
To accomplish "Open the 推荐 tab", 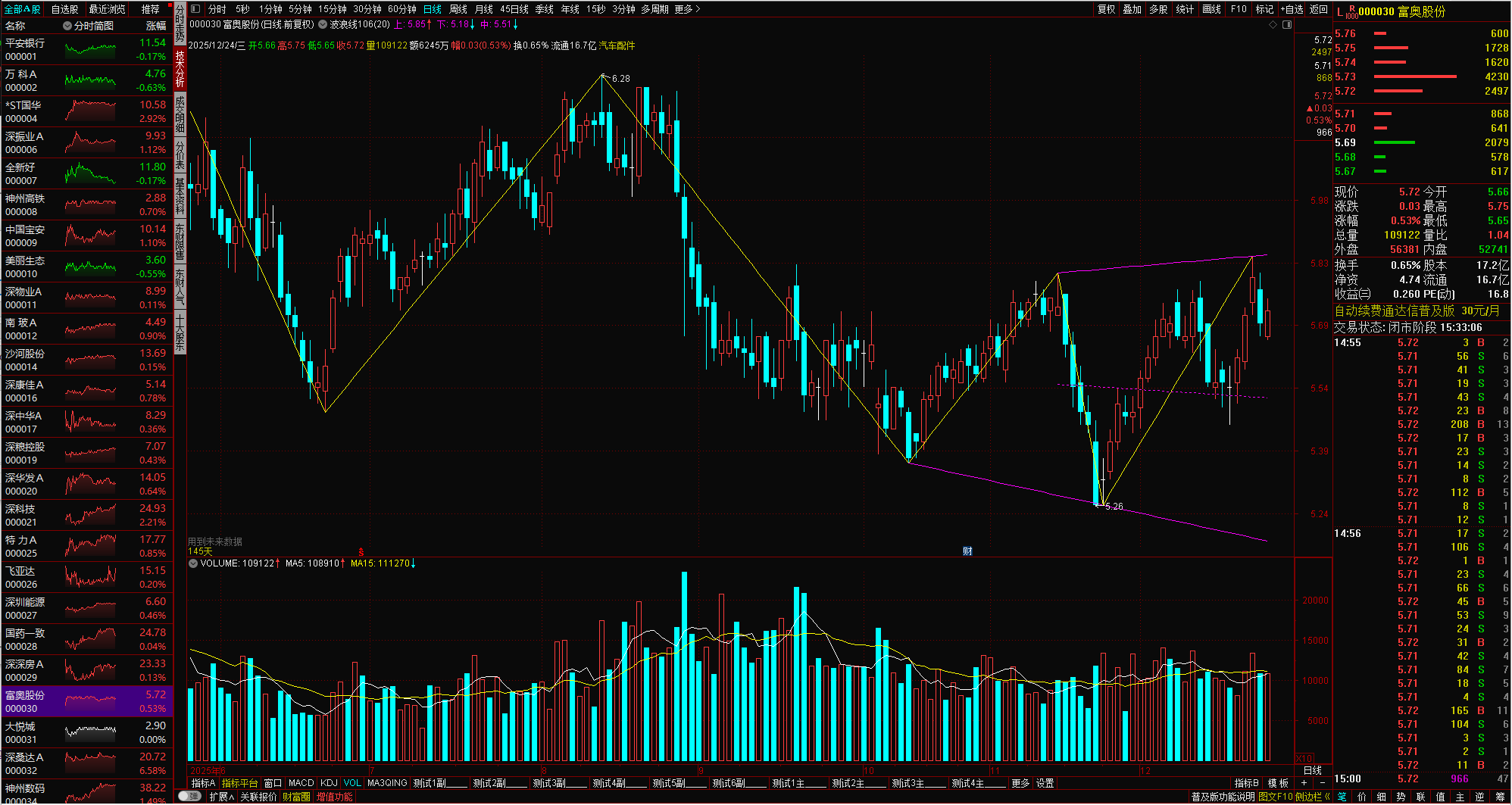I will (150, 9).
